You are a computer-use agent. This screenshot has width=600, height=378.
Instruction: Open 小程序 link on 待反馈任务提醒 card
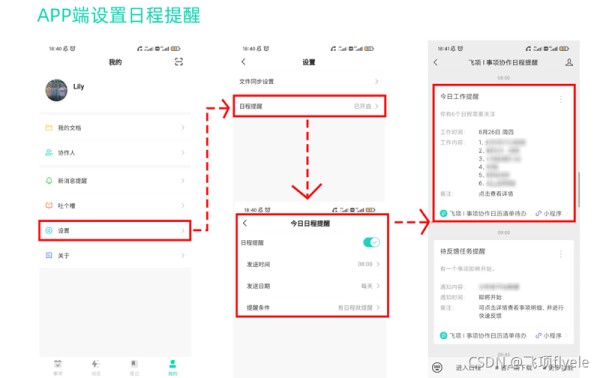point(548,336)
